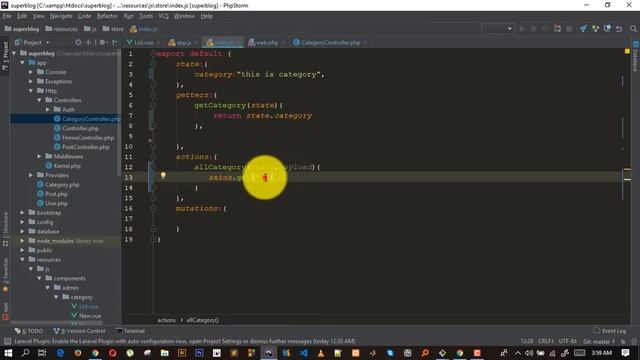640x360 pixels.
Task: Collapse the Http folder
Action: click(31, 91)
